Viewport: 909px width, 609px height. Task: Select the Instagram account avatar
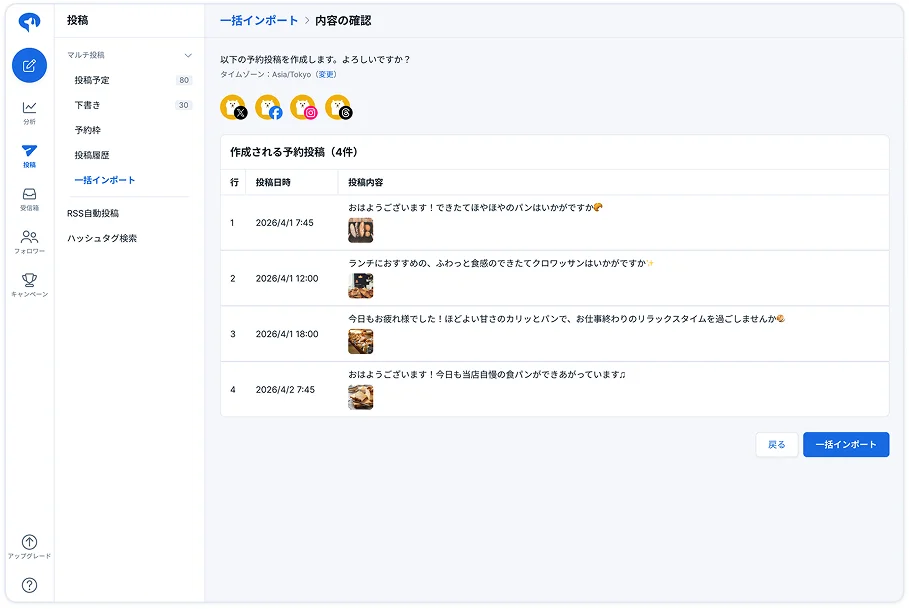302,106
